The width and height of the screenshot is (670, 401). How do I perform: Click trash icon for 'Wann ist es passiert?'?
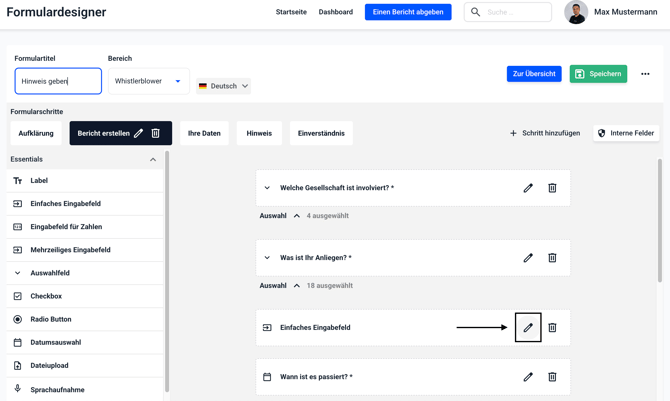click(552, 377)
